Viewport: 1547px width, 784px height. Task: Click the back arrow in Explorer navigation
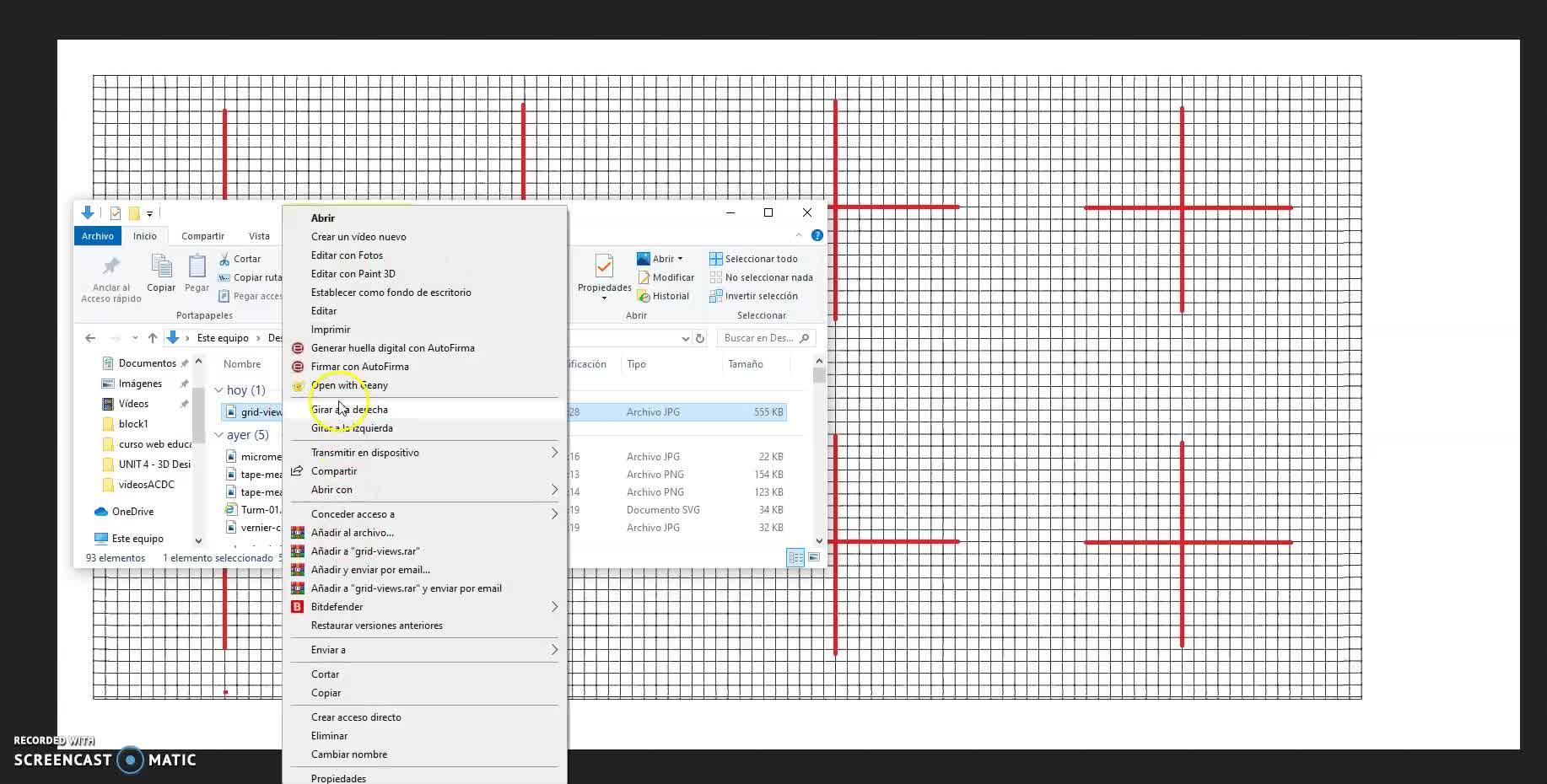(x=90, y=338)
